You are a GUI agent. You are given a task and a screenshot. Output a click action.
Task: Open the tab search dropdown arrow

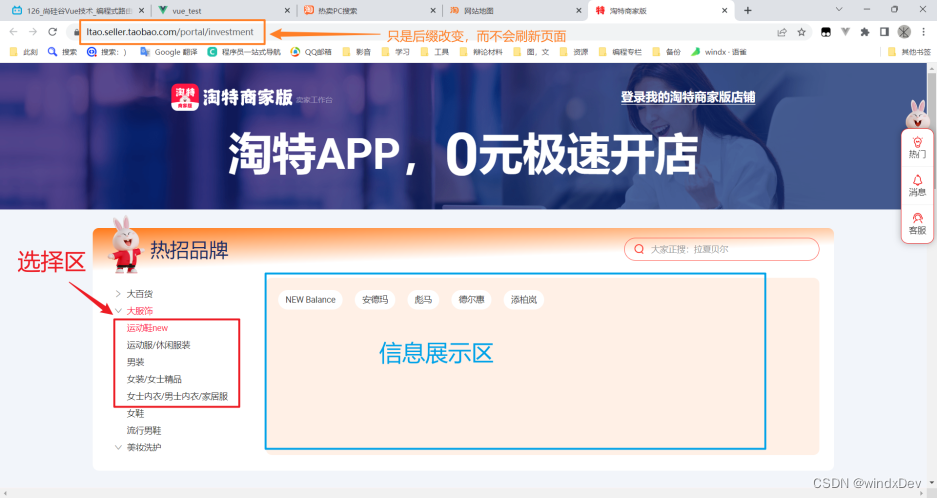(x=839, y=10)
